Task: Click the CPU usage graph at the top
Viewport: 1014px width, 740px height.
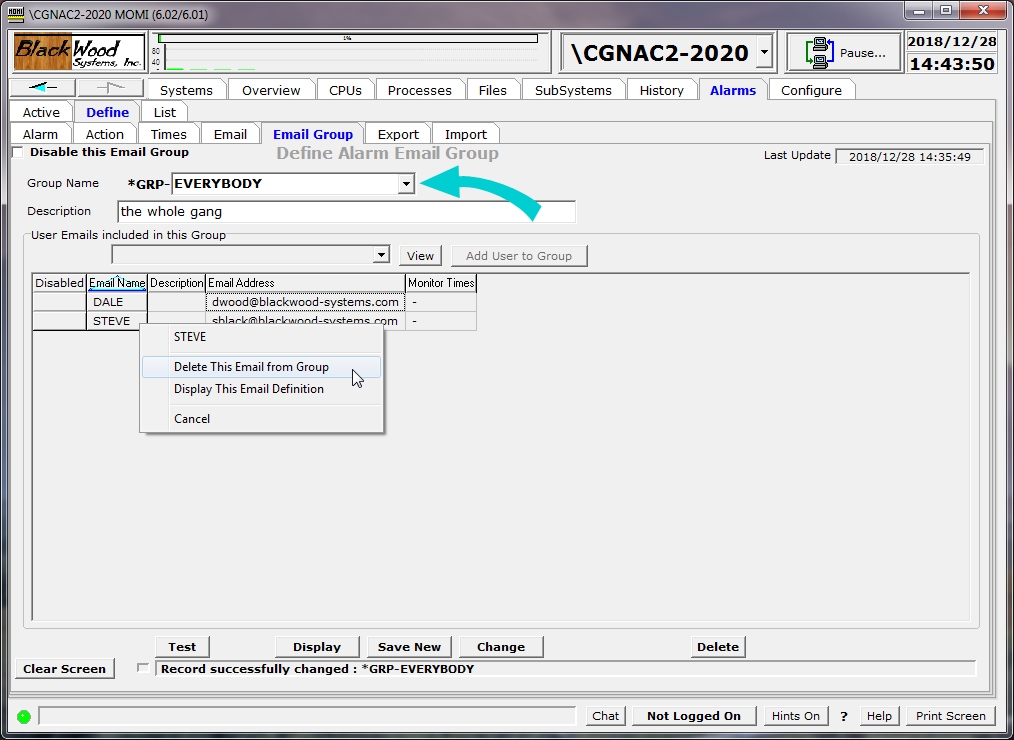Action: [x=348, y=52]
